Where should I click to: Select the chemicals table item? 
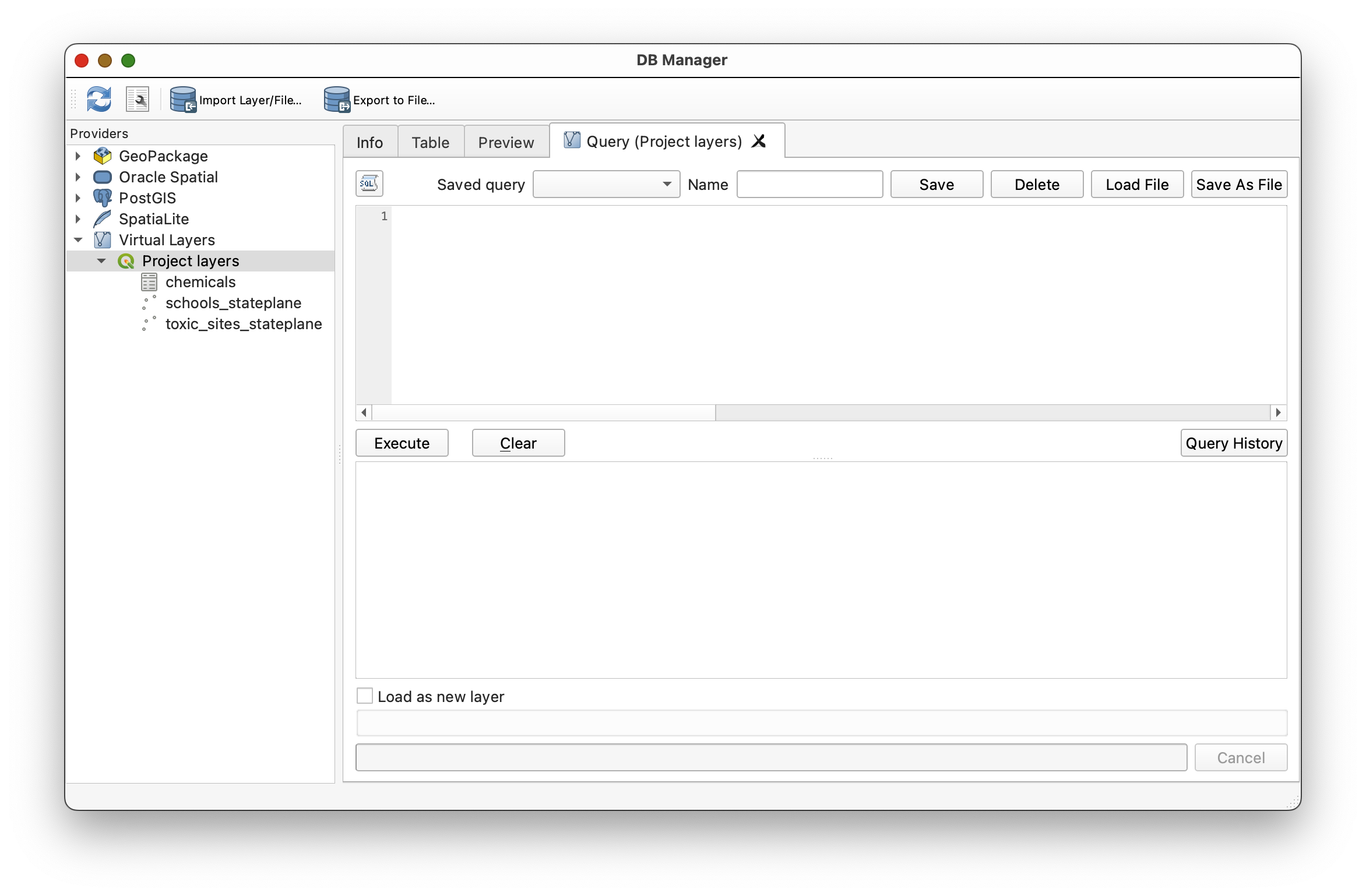(x=200, y=282)
